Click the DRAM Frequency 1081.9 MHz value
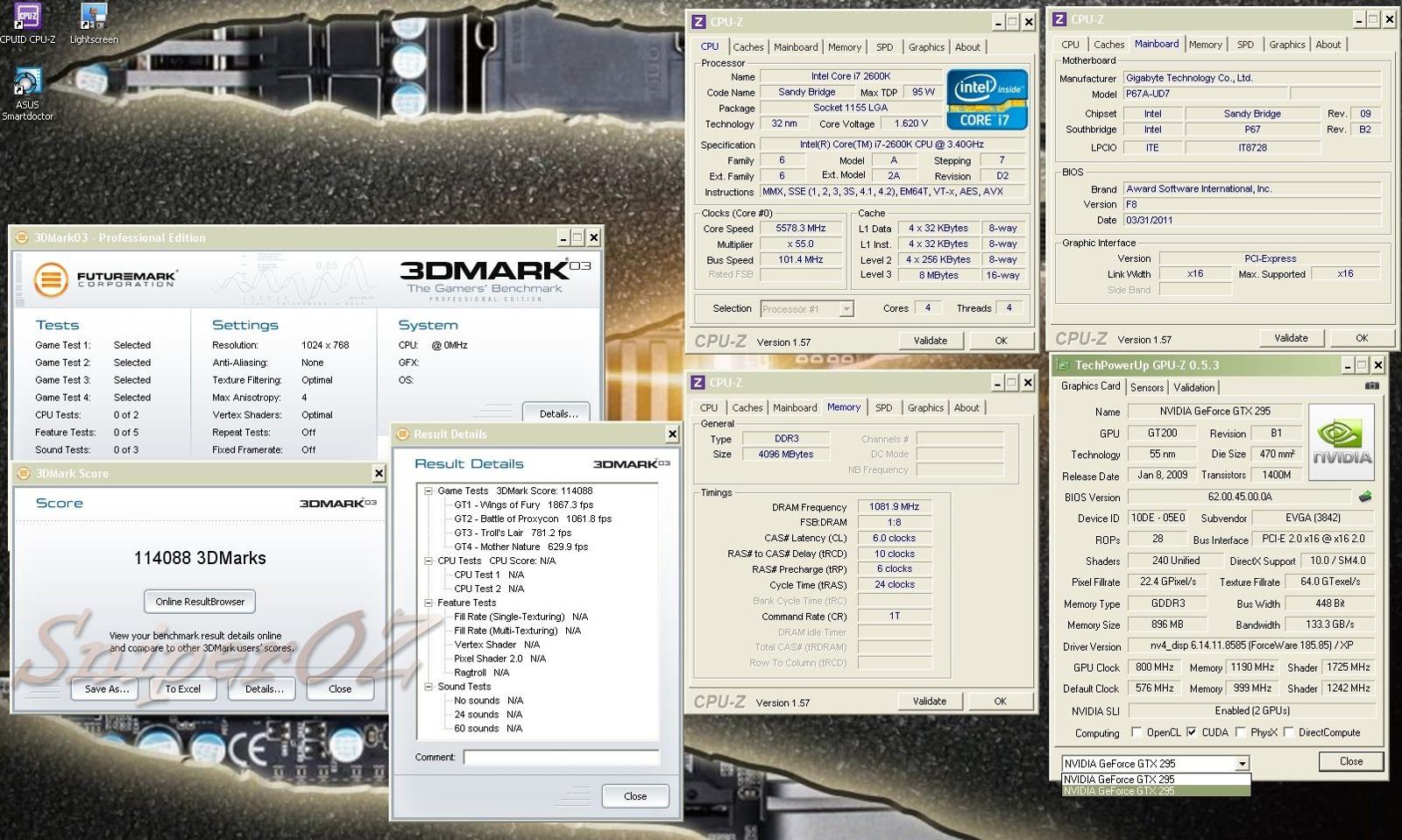 [x=894, y=507]
